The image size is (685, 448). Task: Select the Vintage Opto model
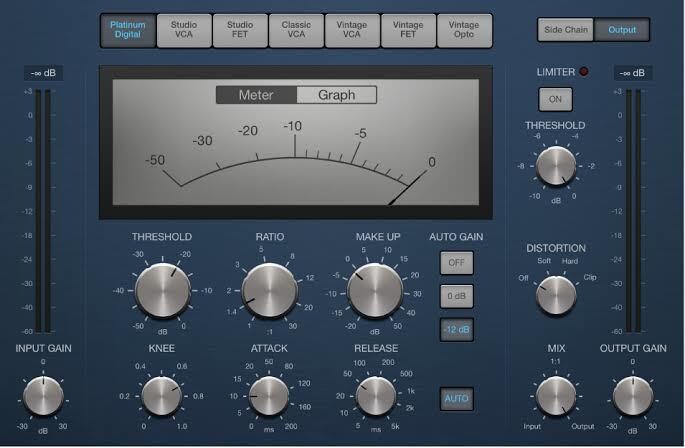click(x=464, y=30)
